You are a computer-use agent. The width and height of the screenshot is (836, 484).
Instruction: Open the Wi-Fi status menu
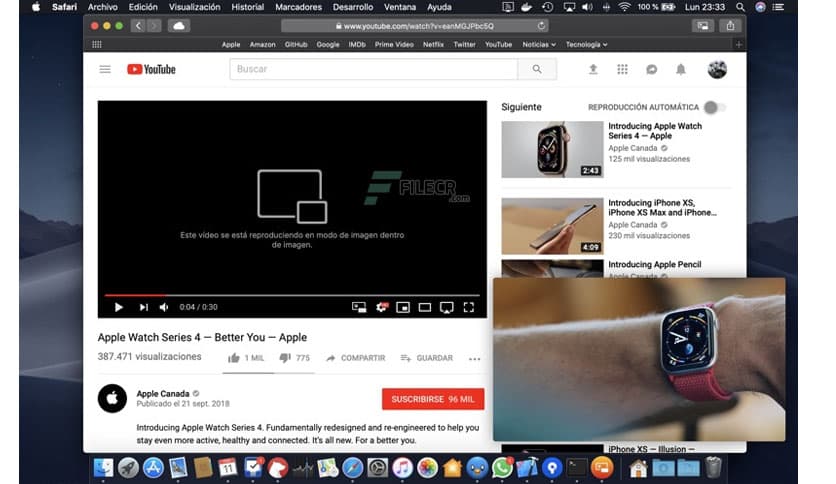click(x=624, y=7)
